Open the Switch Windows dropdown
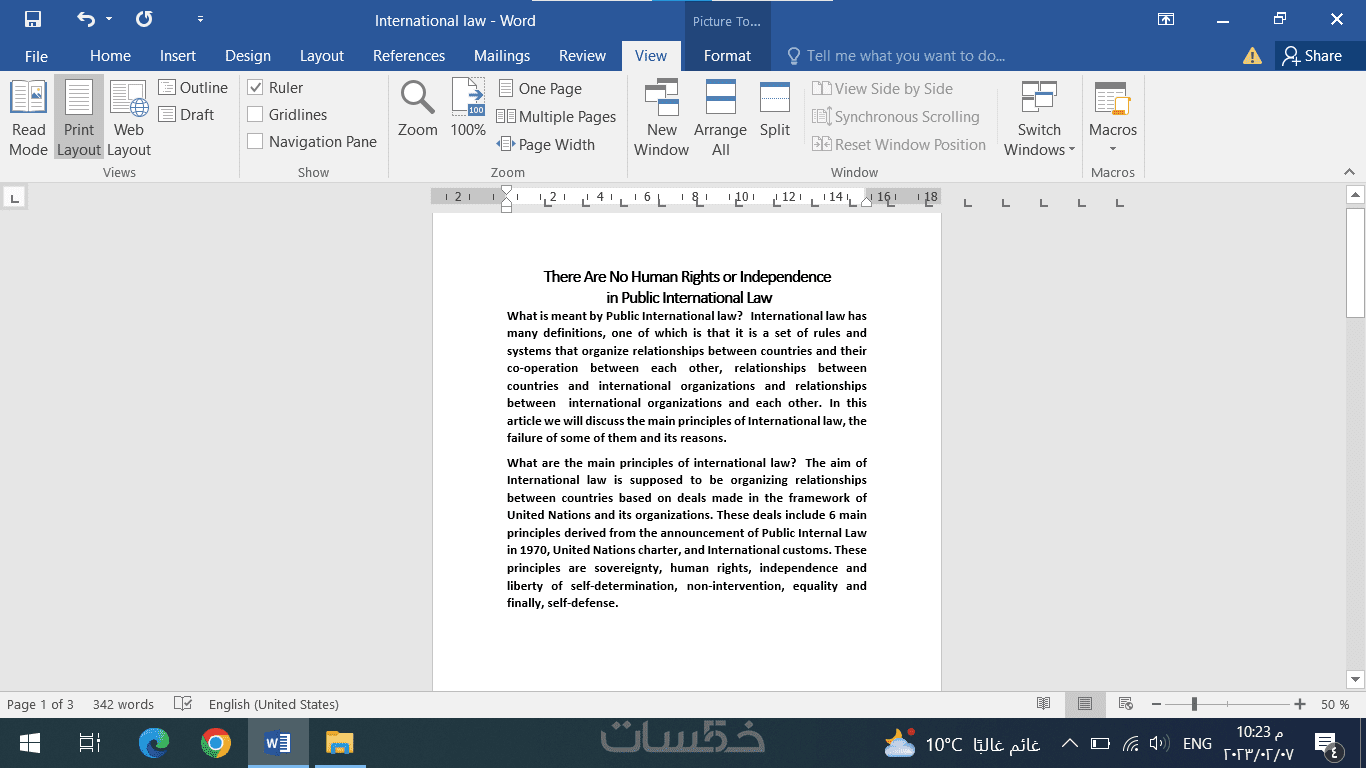The image size is (1366, 768). (1039, 118)
